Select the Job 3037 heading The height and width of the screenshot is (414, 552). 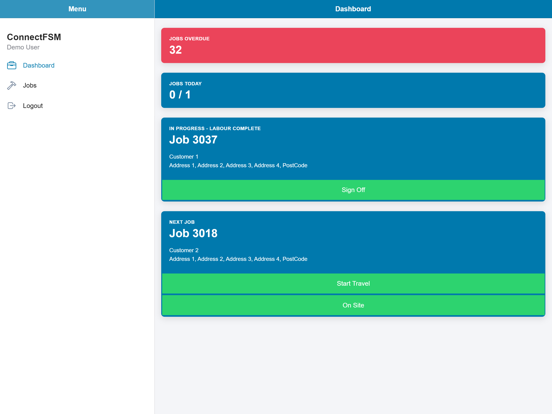[x=193, y=140]
